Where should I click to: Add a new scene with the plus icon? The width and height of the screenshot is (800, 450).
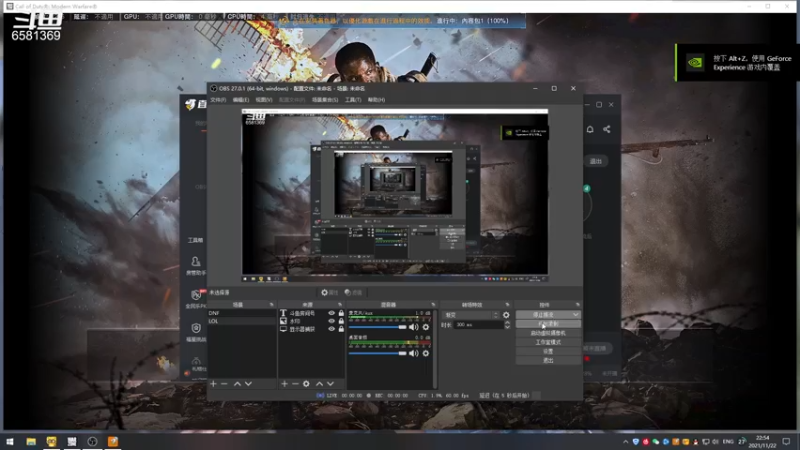[x=213, y=384]
